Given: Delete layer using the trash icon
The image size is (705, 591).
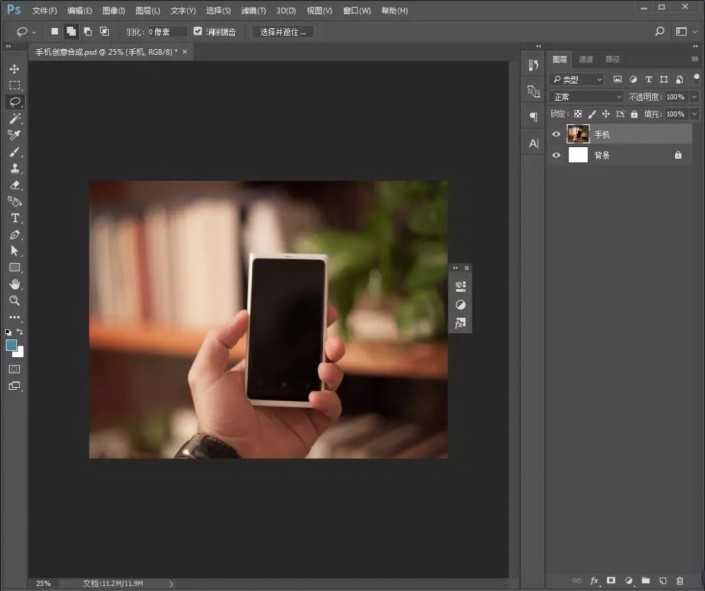Looking at the screenshot, I should point(680,580).
